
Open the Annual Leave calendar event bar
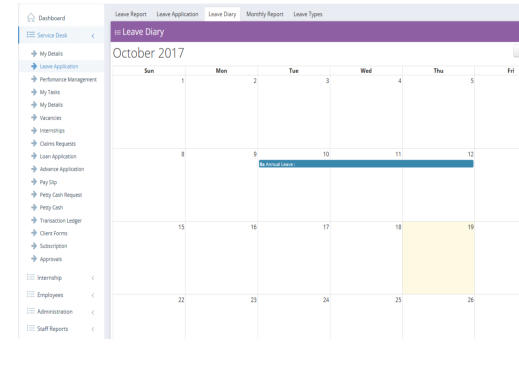366,164
